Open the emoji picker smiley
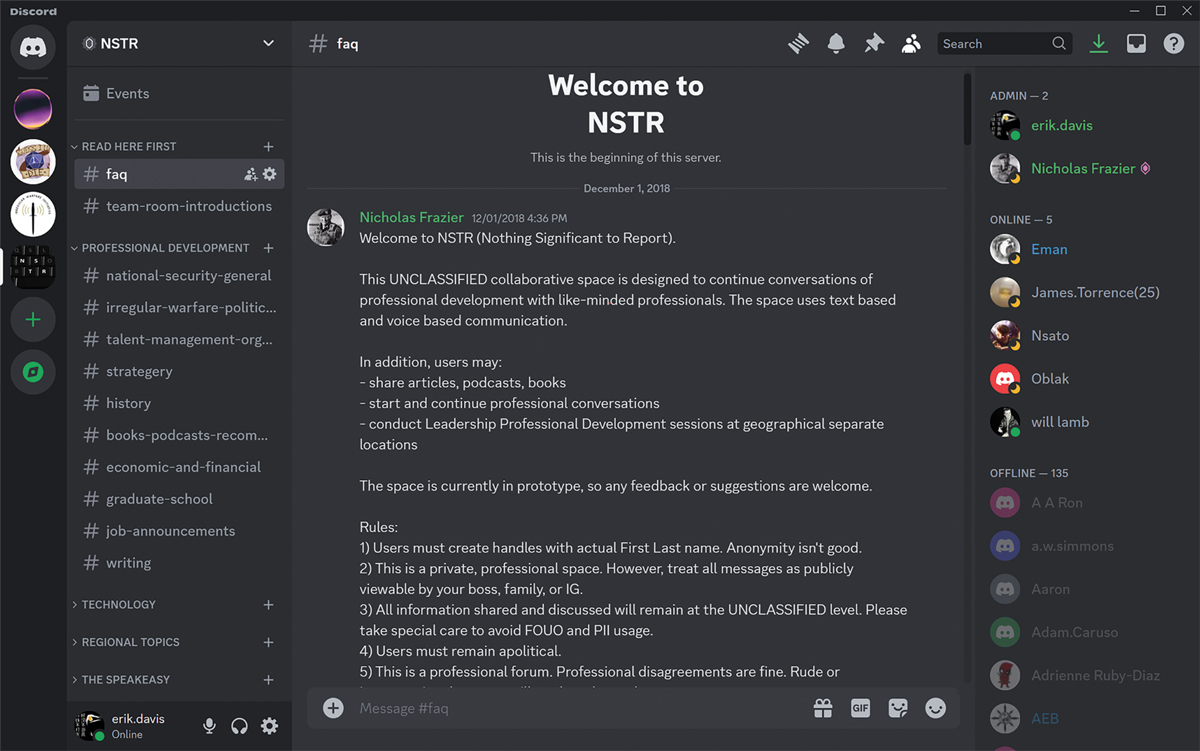Screen dimensions: 1200x751 pyautogui.click(x=936, y=708)
